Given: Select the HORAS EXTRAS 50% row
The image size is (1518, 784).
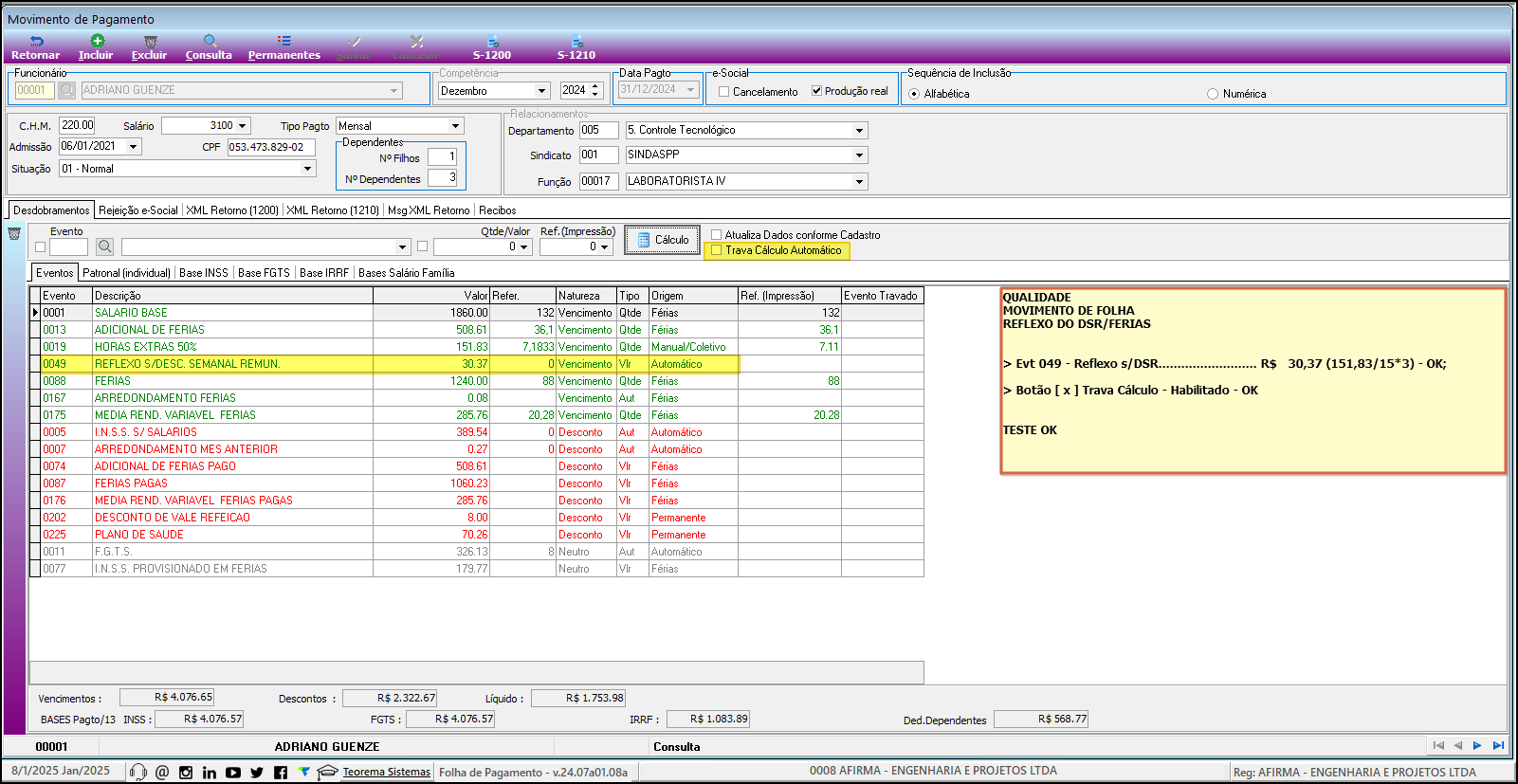Looking at the screenshot, I should click(x=477, y=347).
